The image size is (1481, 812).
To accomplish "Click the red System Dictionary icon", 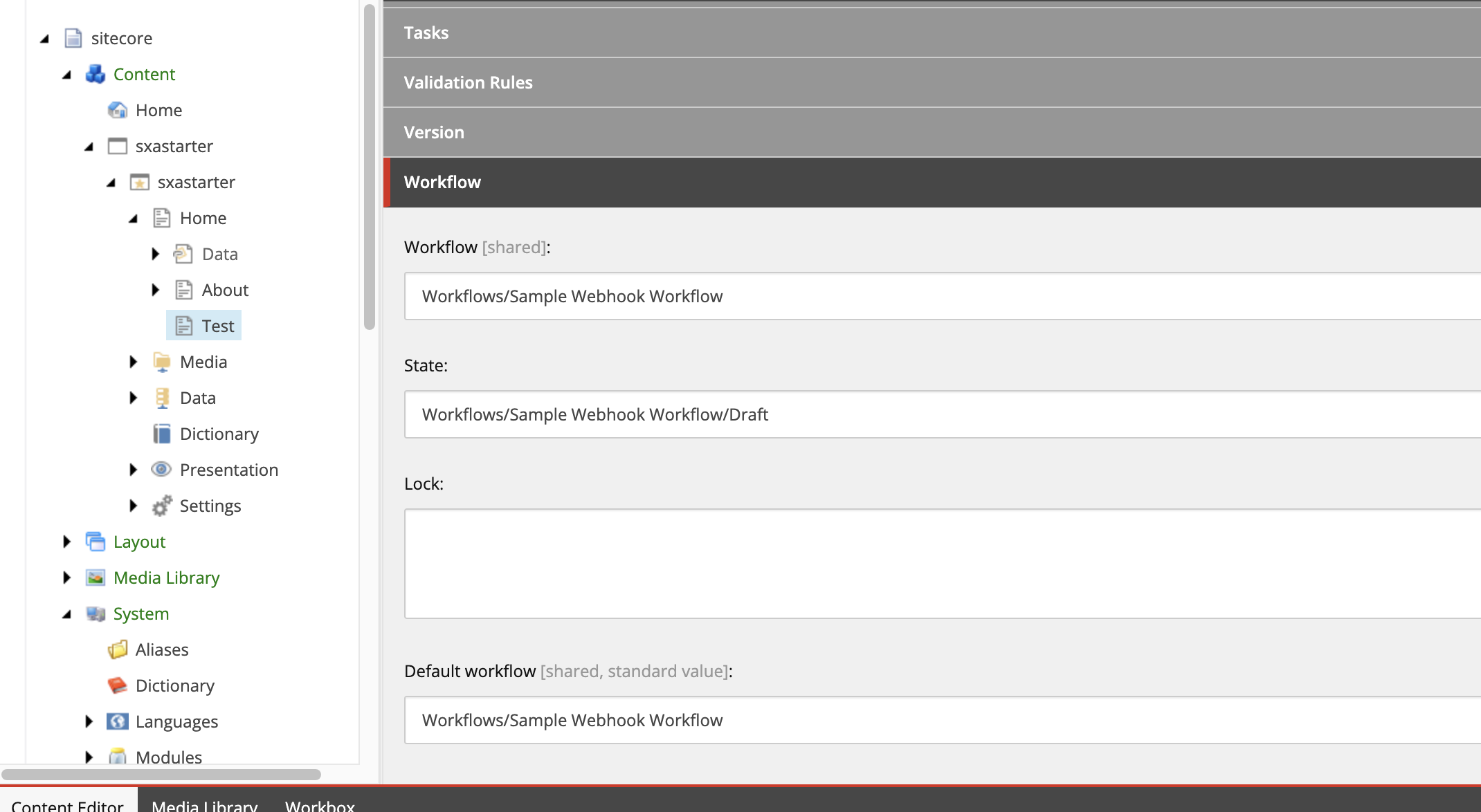I will [118, 685].
